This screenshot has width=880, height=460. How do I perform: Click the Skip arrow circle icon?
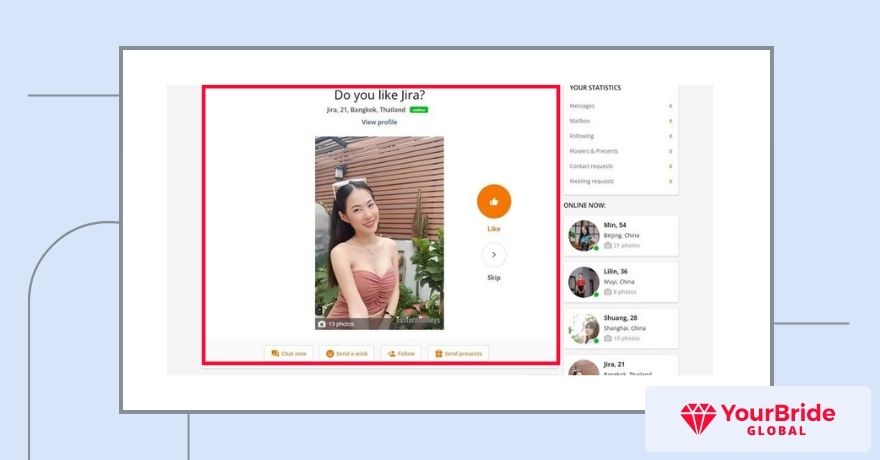pyautogui.click(x=494, y=255)
